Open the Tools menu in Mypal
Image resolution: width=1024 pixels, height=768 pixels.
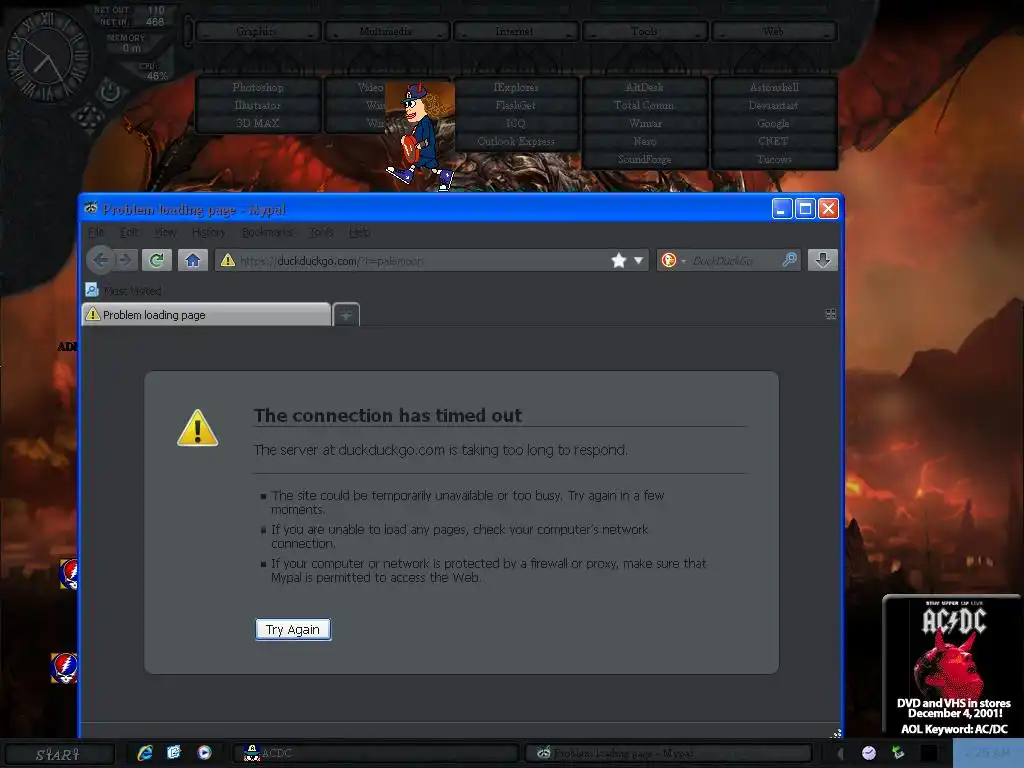pyautogui.click(x=321, y=232)
